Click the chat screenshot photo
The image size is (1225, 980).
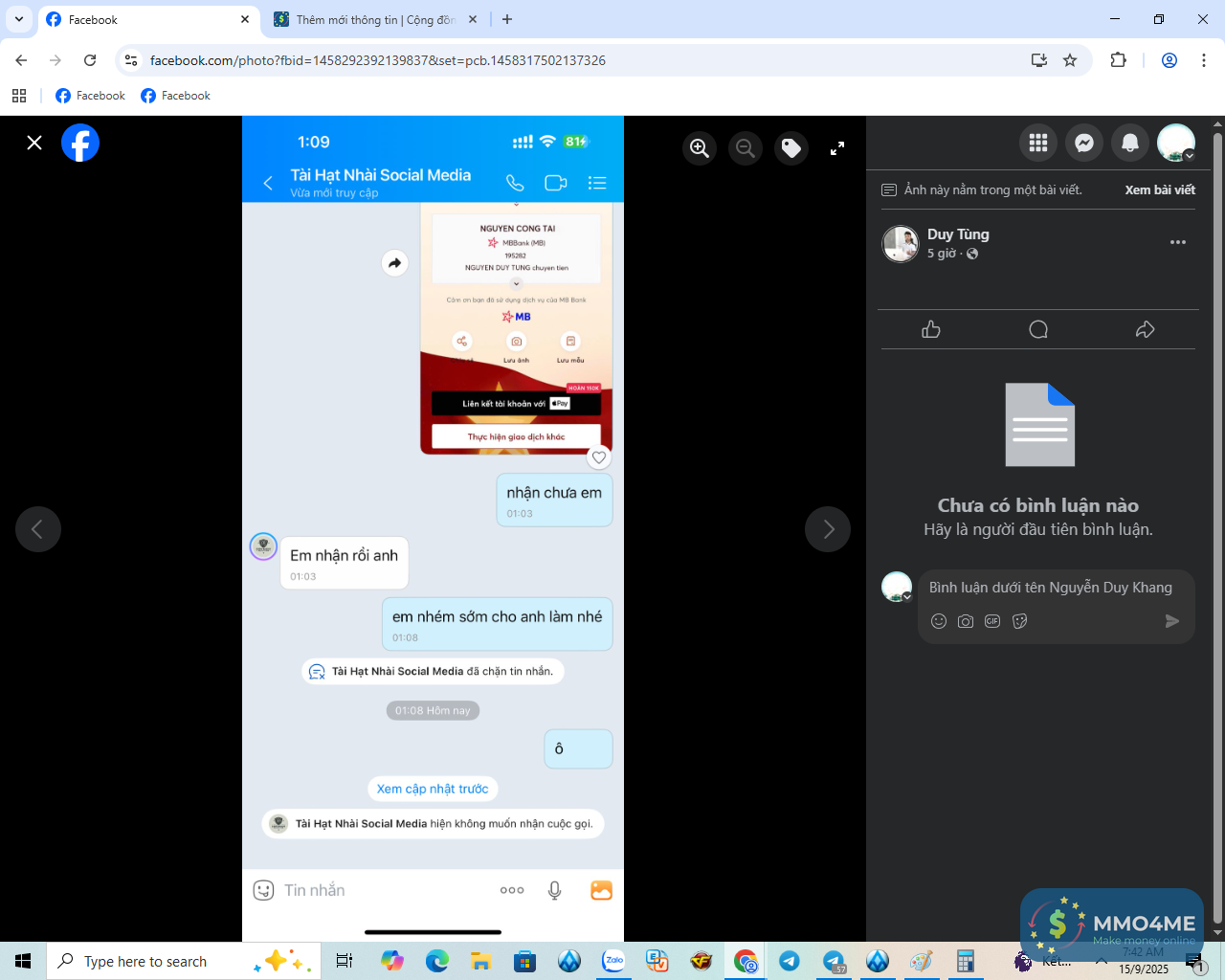(x=433, y=529)
